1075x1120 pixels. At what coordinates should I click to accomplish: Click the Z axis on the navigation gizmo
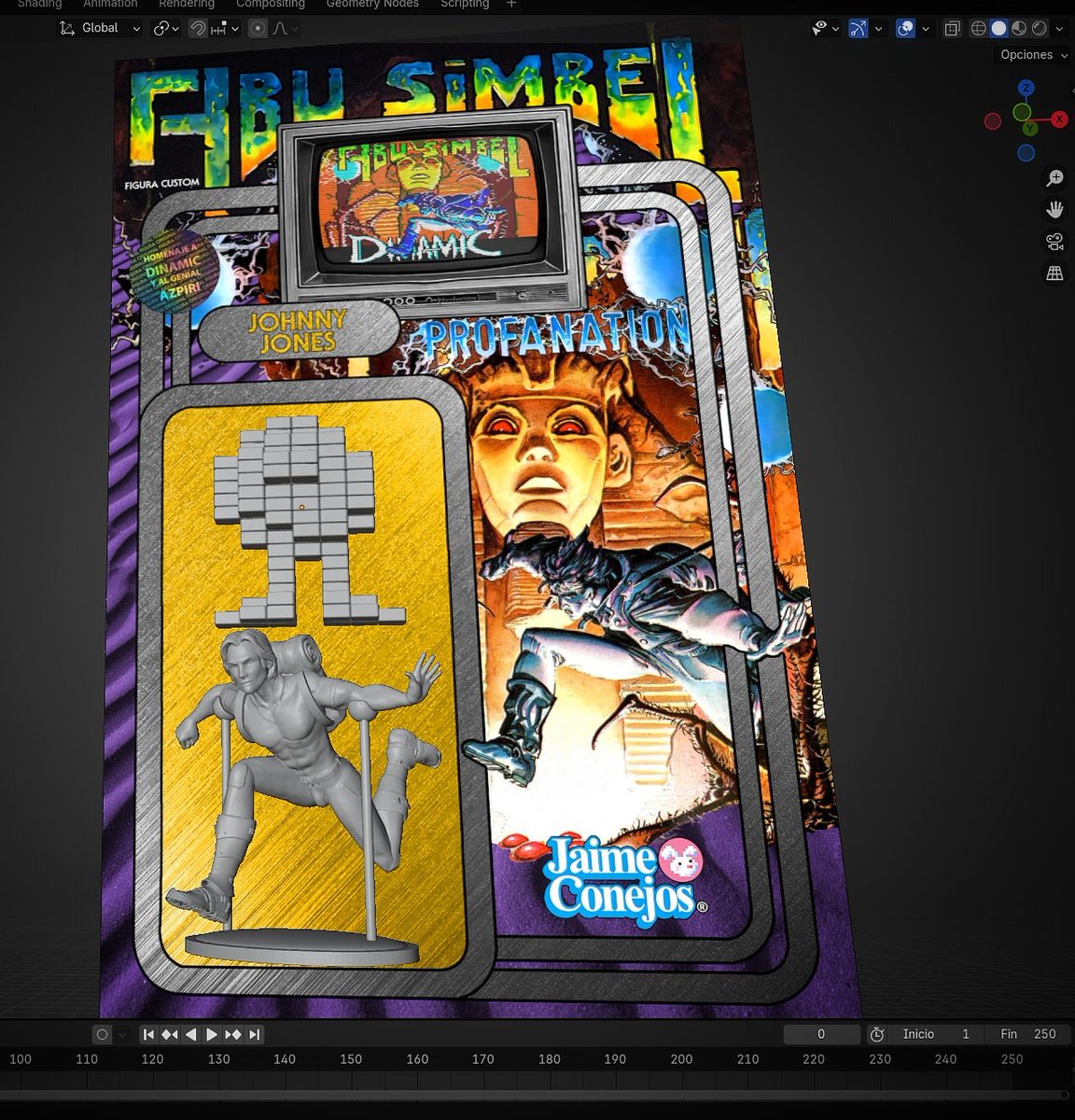[x=1026, y=88]
